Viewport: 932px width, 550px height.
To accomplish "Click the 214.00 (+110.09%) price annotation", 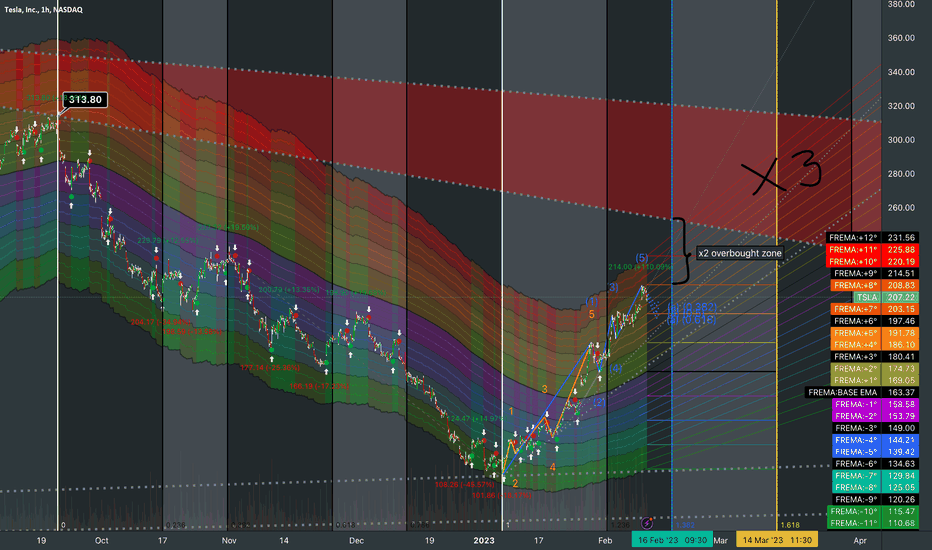I will 640,267.
